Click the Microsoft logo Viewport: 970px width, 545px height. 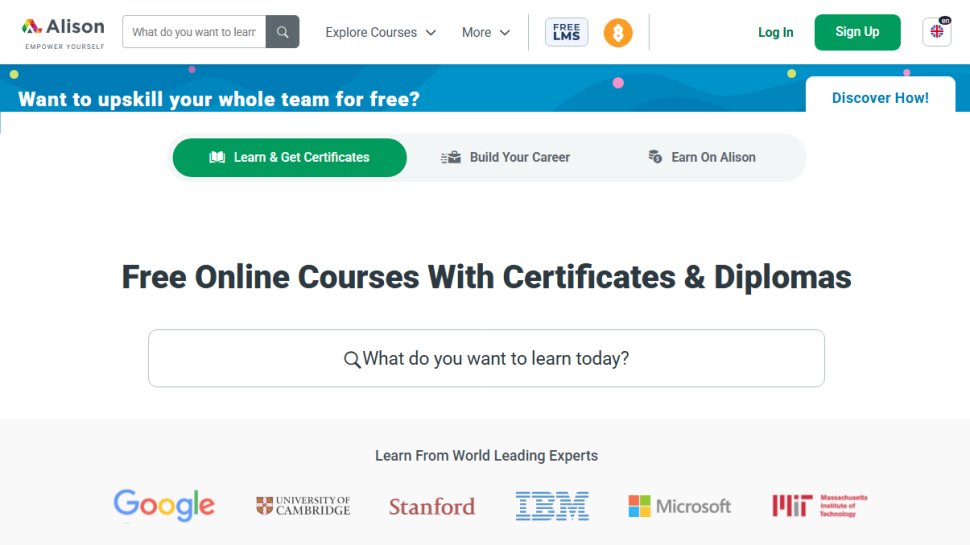pos(679,506)
